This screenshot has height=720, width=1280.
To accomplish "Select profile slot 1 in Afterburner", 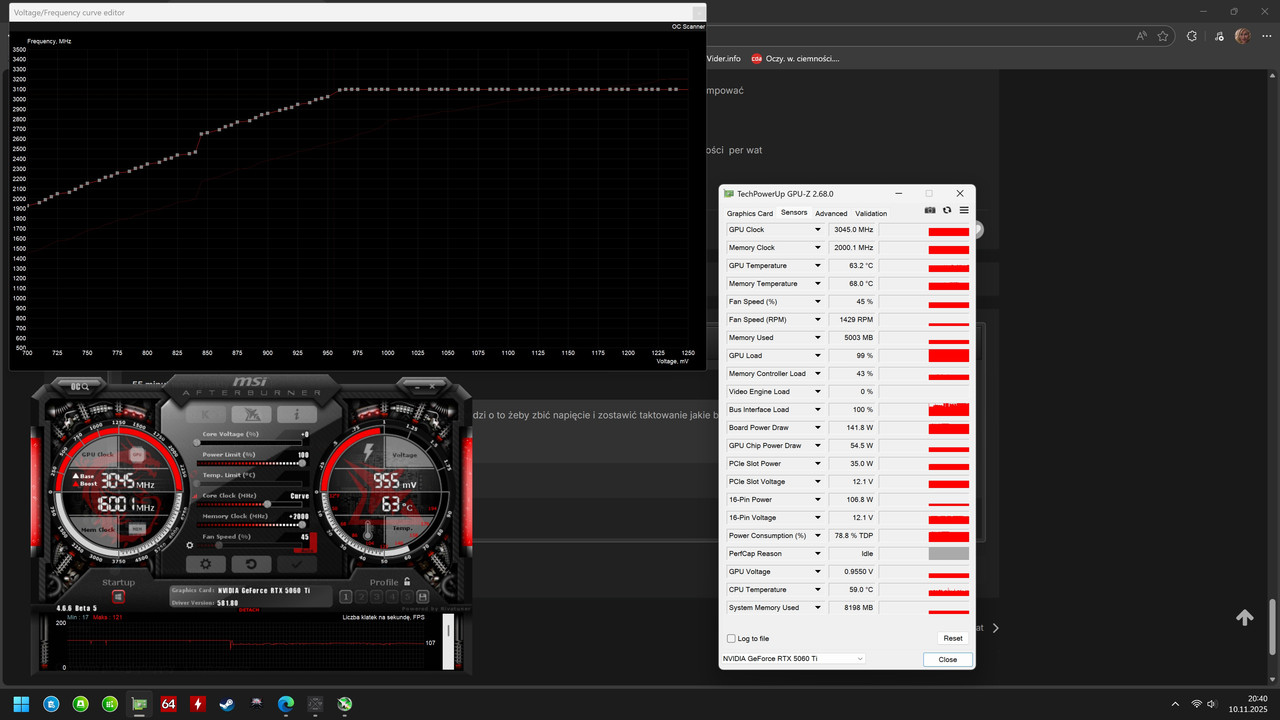I will (x=345, y=597).
